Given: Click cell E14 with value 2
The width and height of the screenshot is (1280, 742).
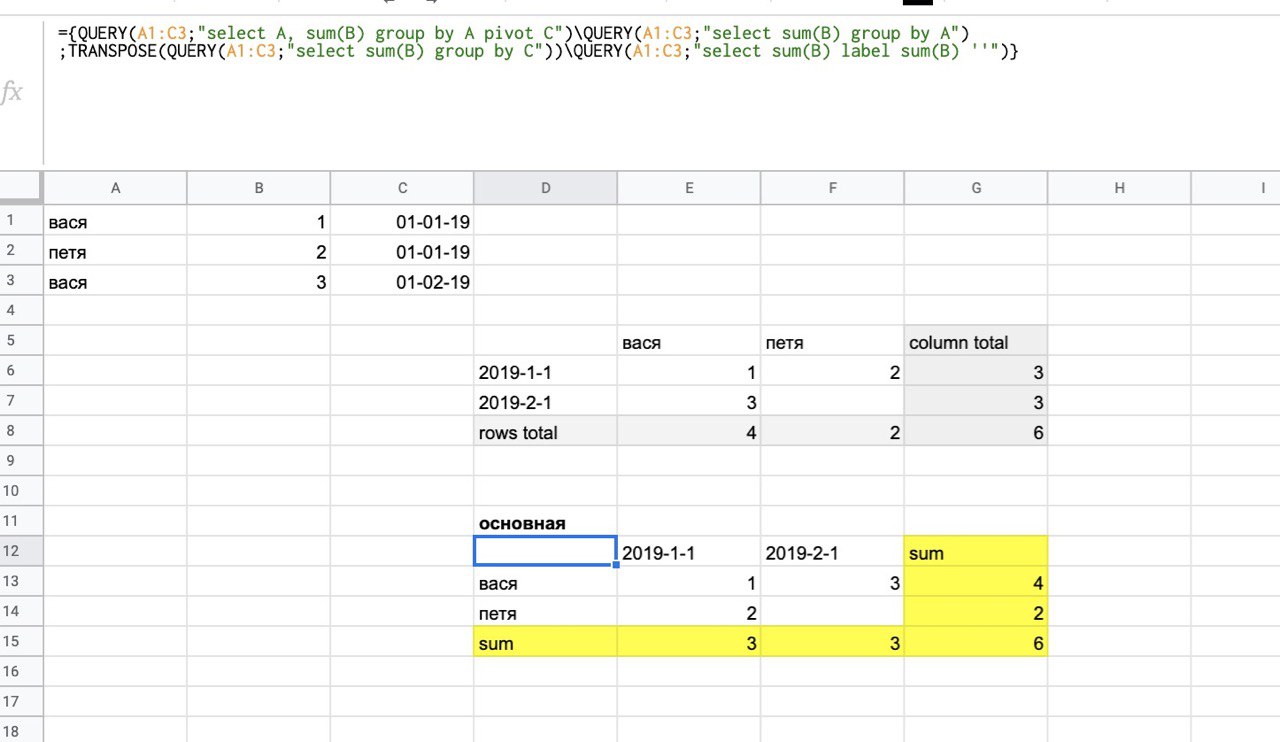Looking at the screenshot, I should pos(689,611).
